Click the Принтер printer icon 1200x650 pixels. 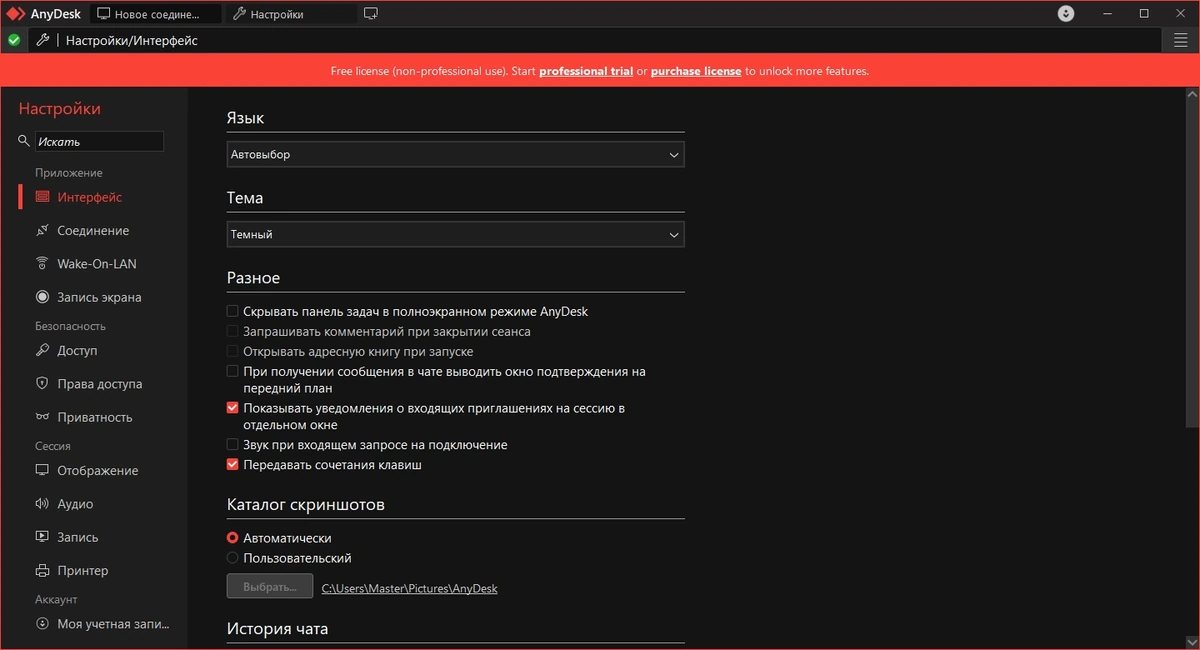pyautogui.click(x=42, y=571)
